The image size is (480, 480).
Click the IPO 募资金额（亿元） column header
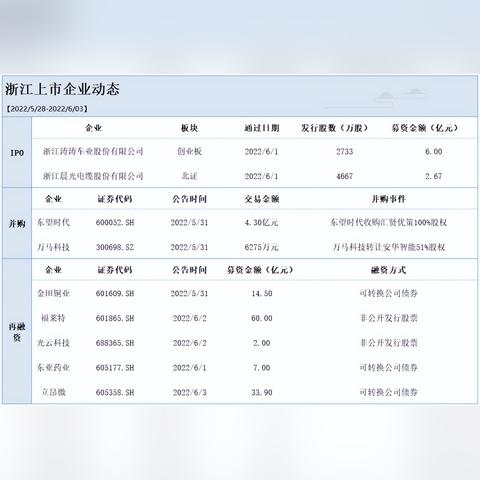(425, 128)
